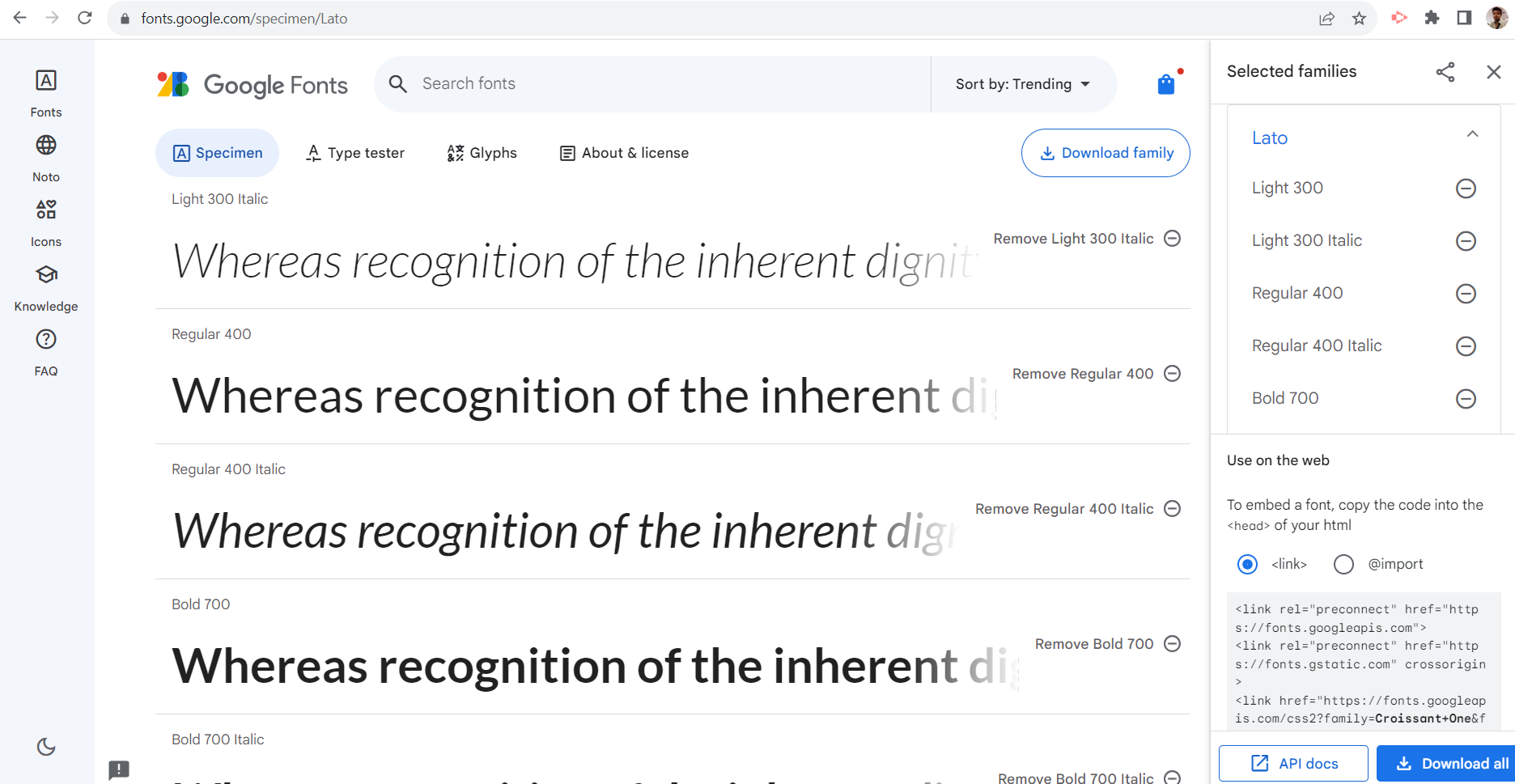The width and height of the screenshot is (1515, 784).
Task: Open the About & license tab
Action: click(624, 153)
